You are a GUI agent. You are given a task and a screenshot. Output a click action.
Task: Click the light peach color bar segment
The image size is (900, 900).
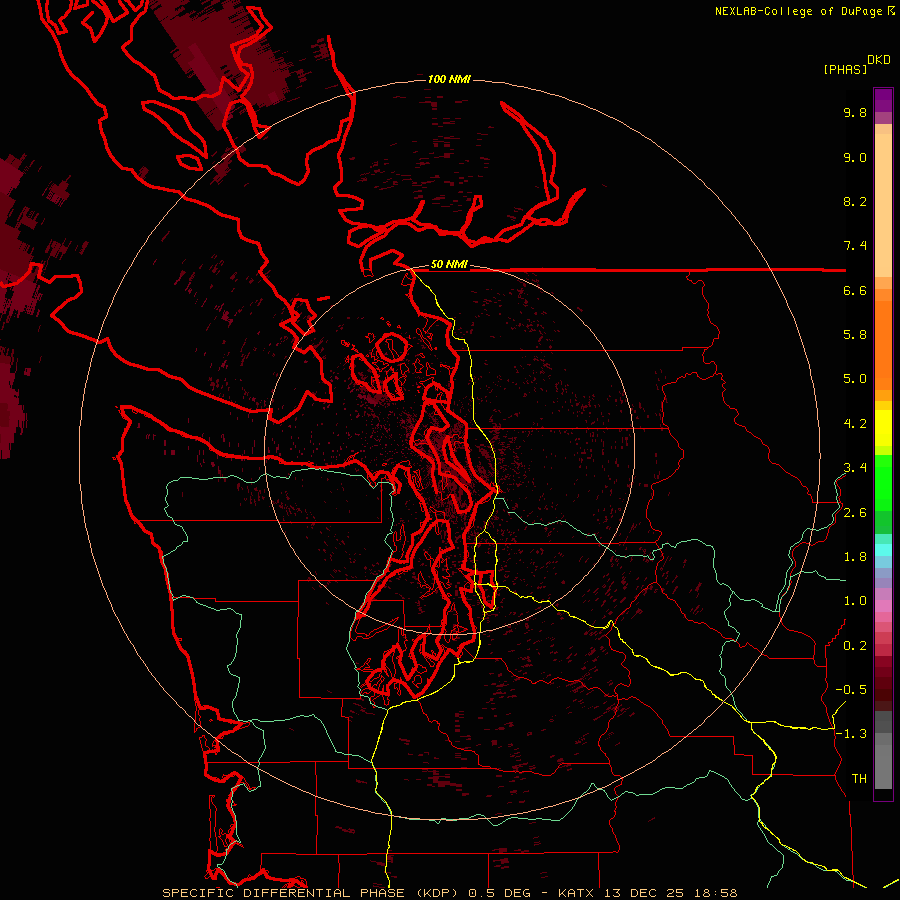883,205
